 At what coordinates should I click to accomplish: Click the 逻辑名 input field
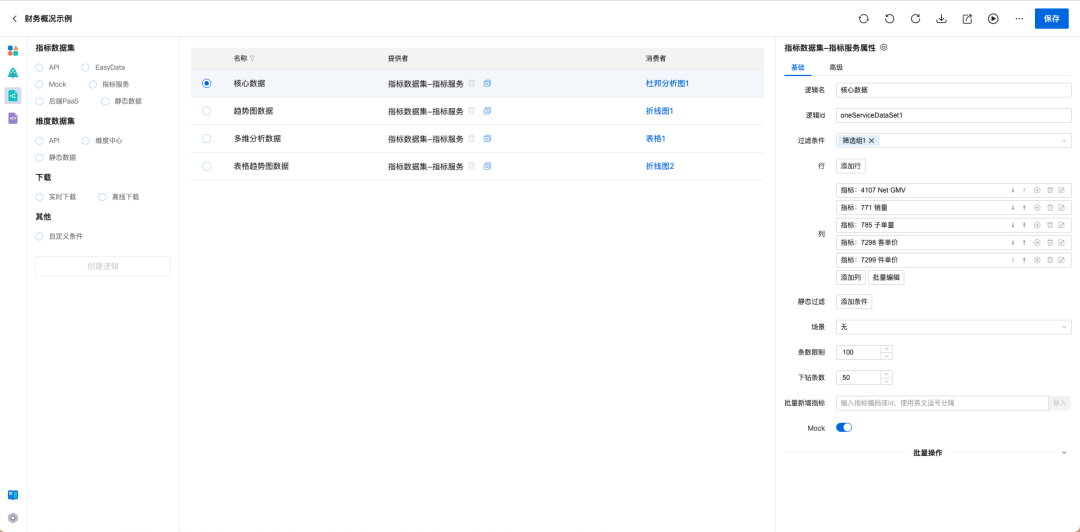pos(953,90)
